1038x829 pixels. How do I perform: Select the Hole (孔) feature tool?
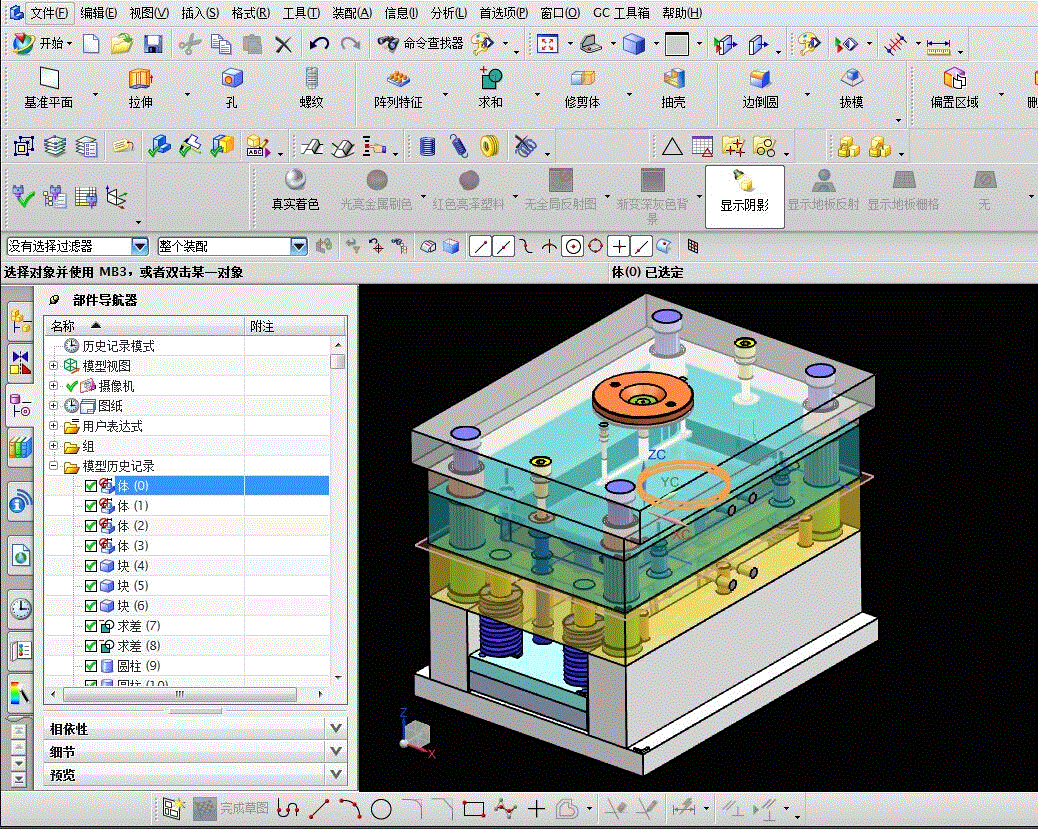pos(232,79)
